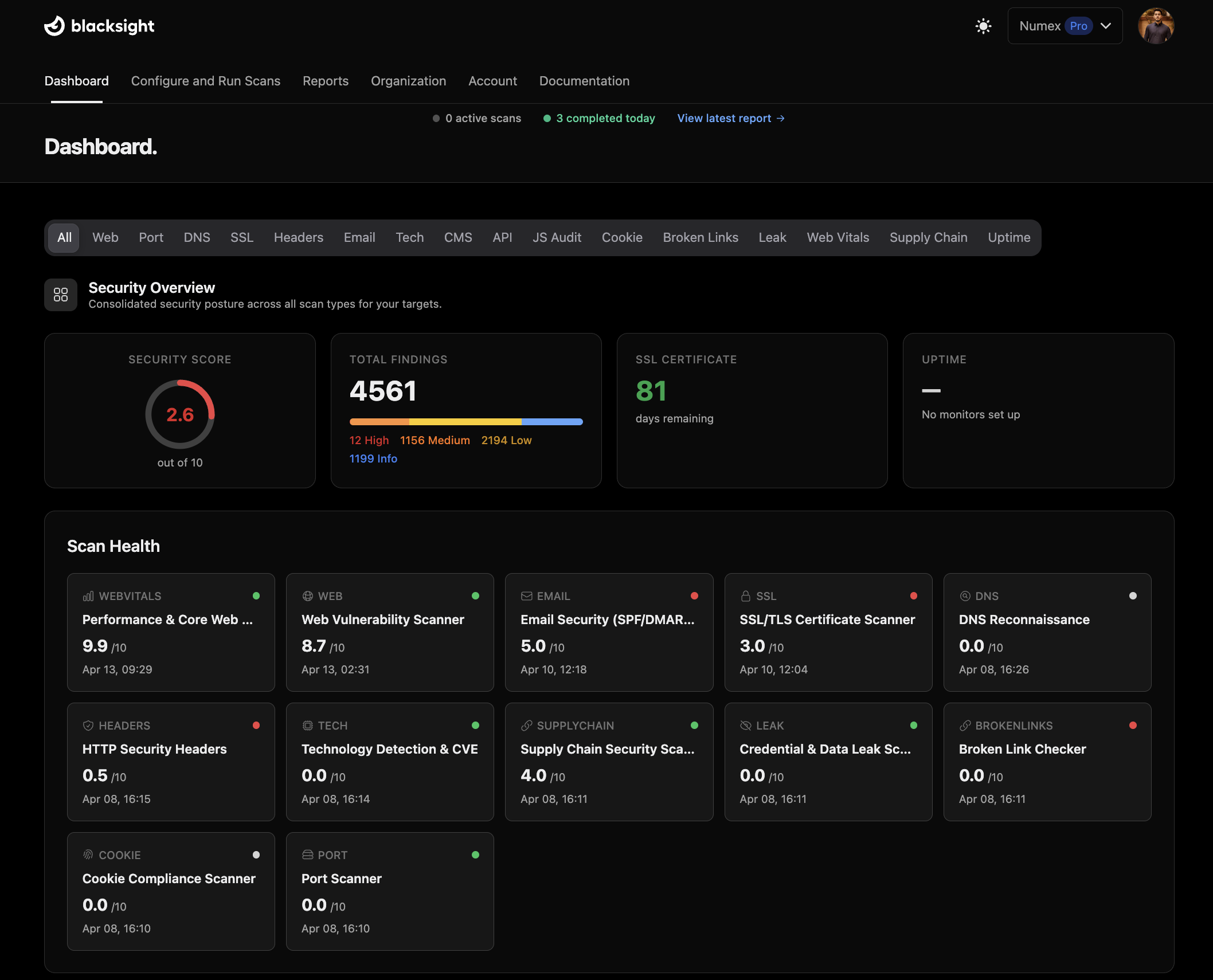Image resolution: width=1213 pixels, height=980 pixels.
Task: Click the shield icon on HTTP Security Headers
Action: (88, 726)
